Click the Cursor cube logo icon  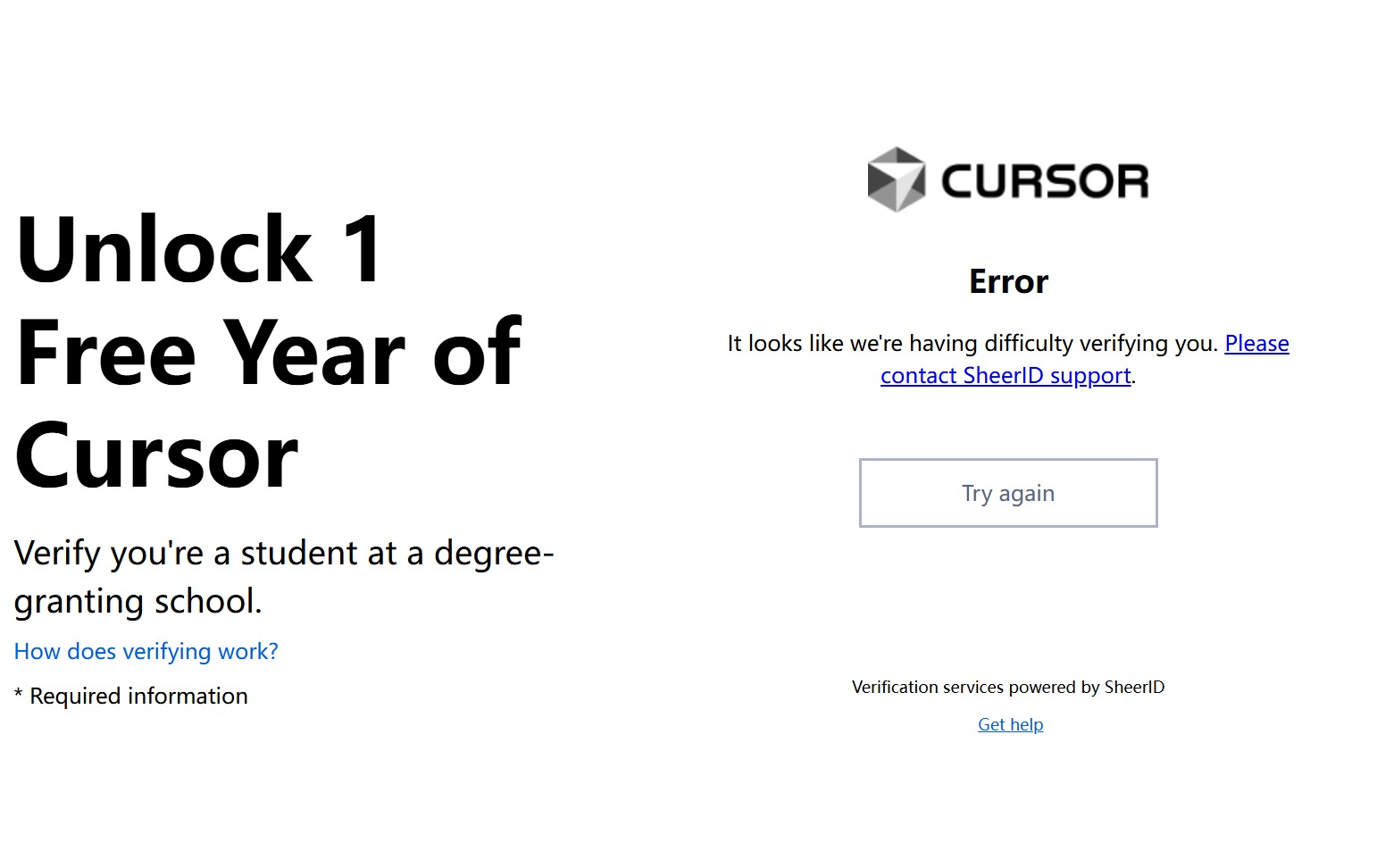(896, 179)
